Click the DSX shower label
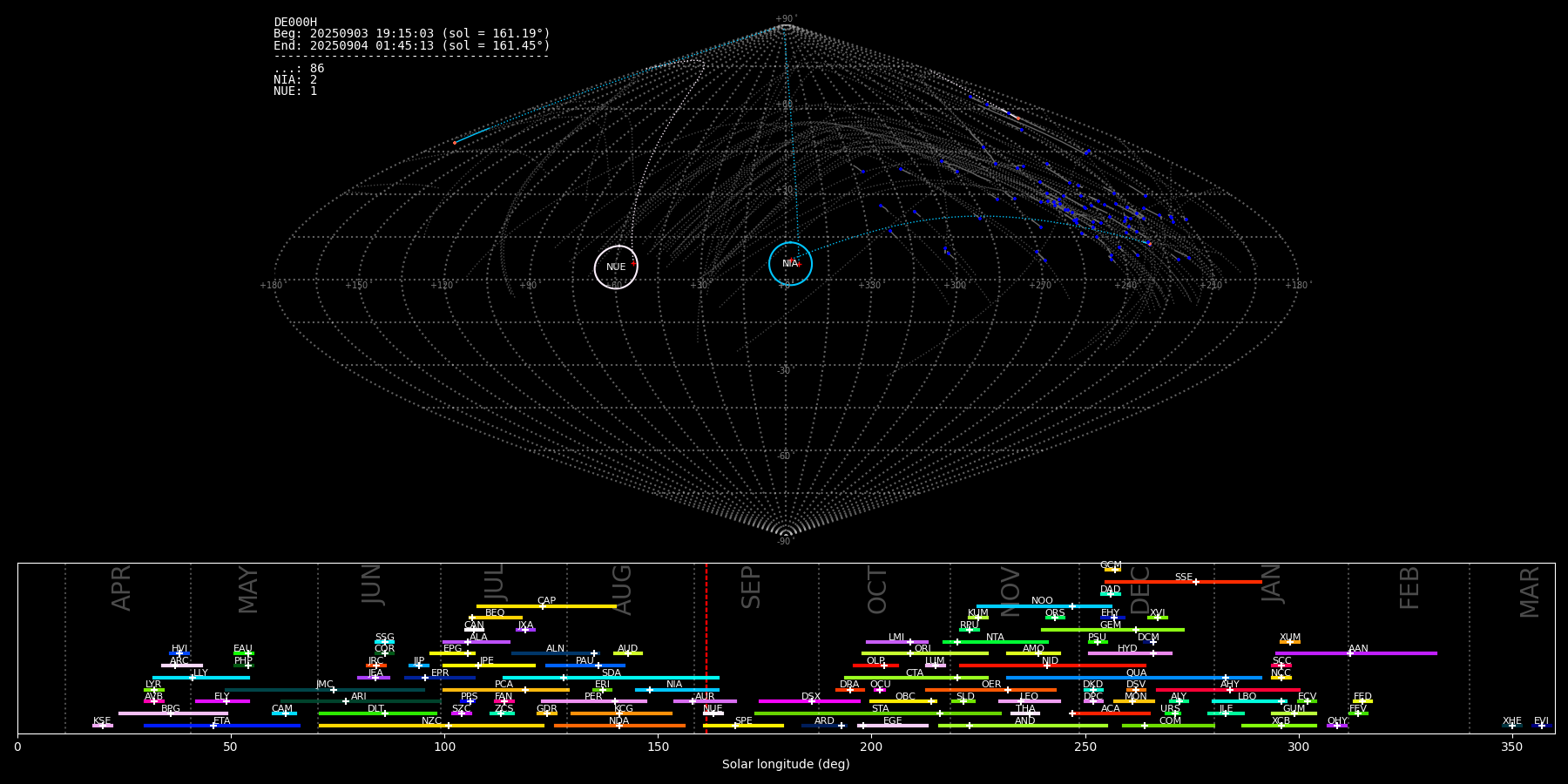The image size is (1568, 784). [811, 697]
